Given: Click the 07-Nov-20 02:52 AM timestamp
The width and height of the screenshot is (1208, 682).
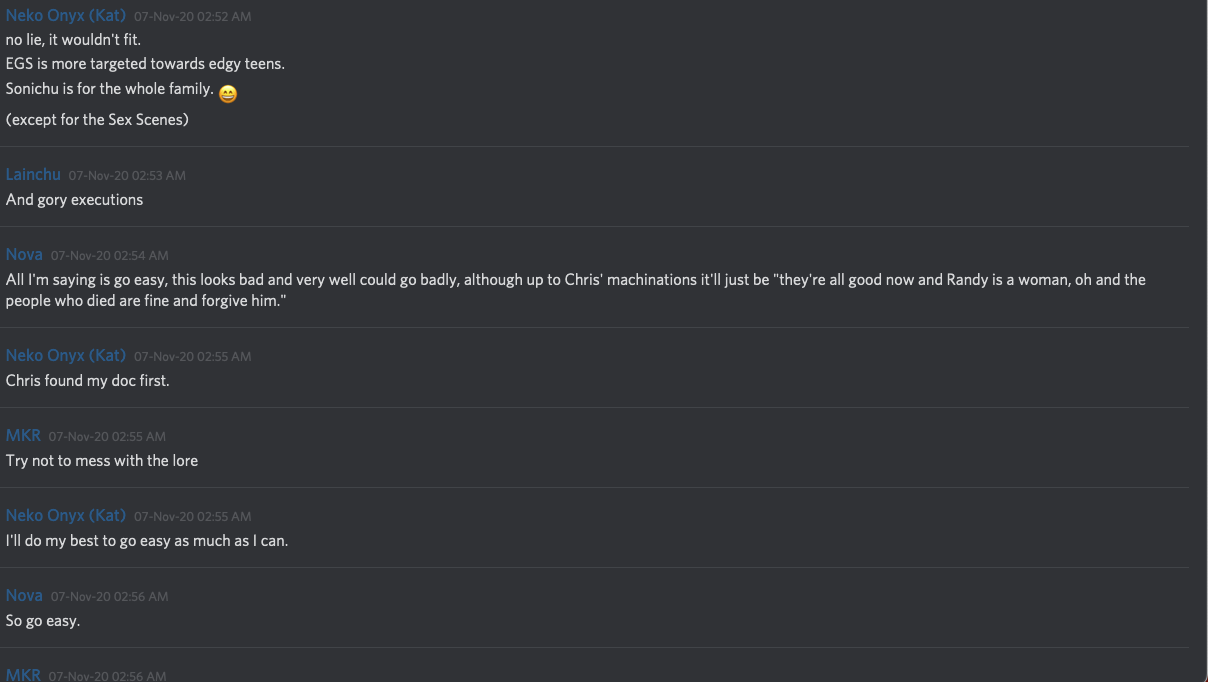Looking at the screenshot, I should 192,17.
